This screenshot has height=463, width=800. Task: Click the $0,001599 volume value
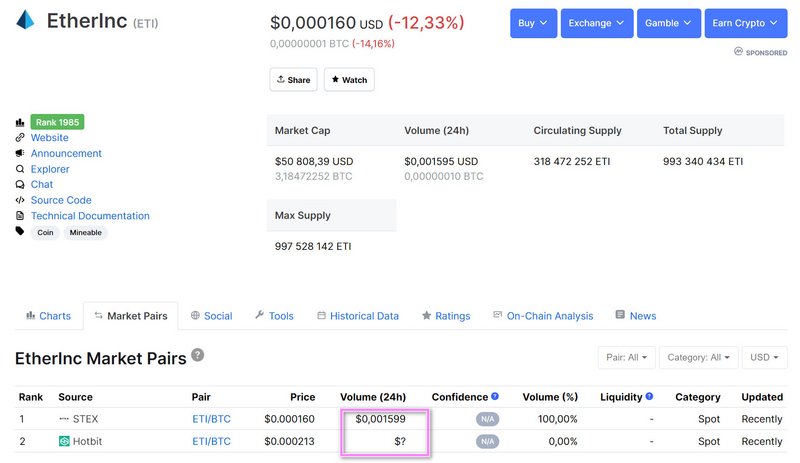click(x=381, y=419)
